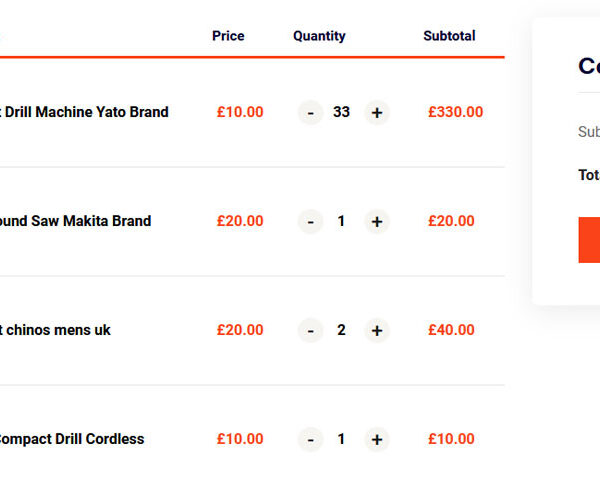This screenshot has height=480, width=600.
Task: Click the Price column header
Action: click(228, 36)
